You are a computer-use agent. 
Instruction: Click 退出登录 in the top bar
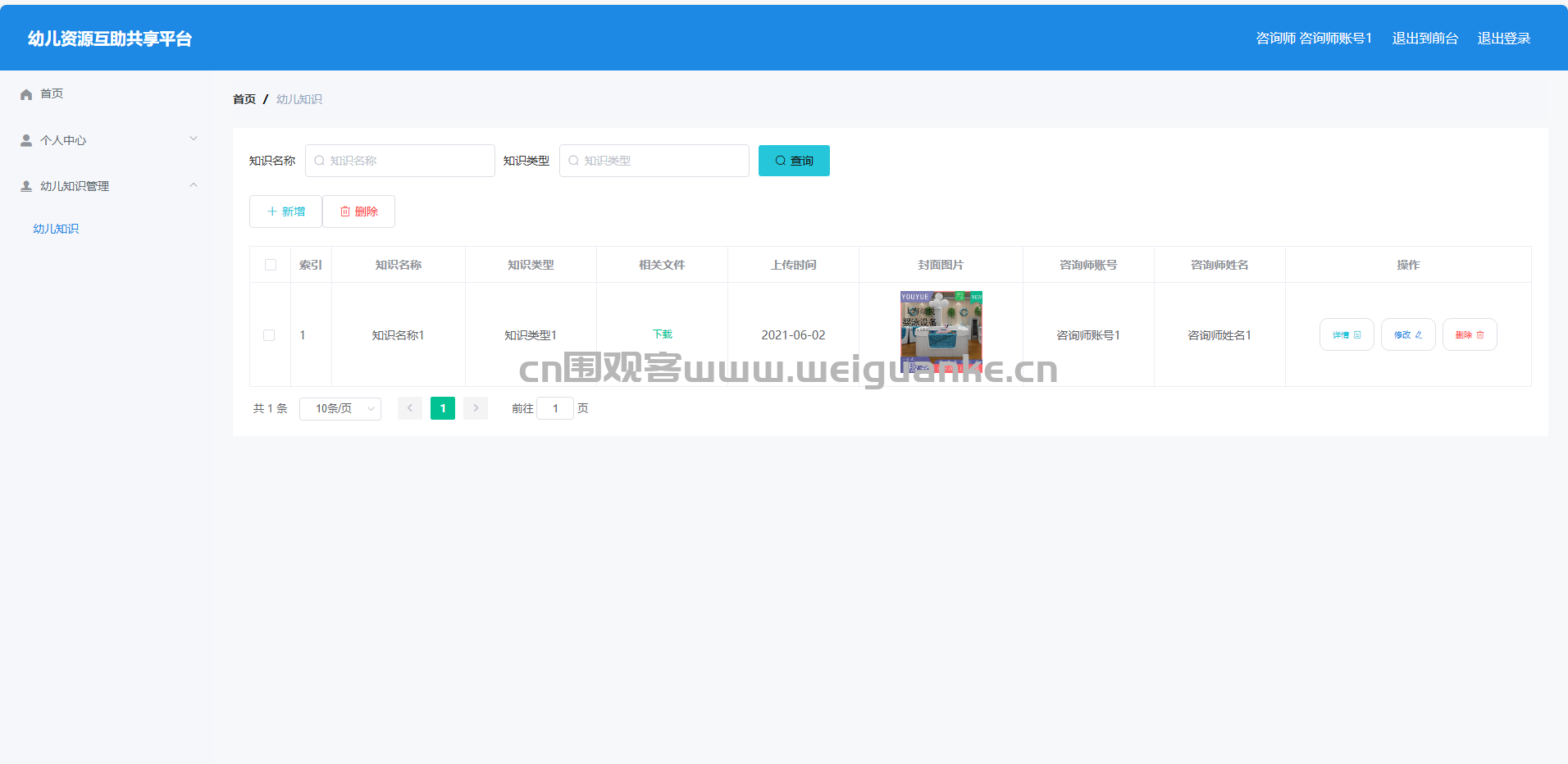[1504, 39]
